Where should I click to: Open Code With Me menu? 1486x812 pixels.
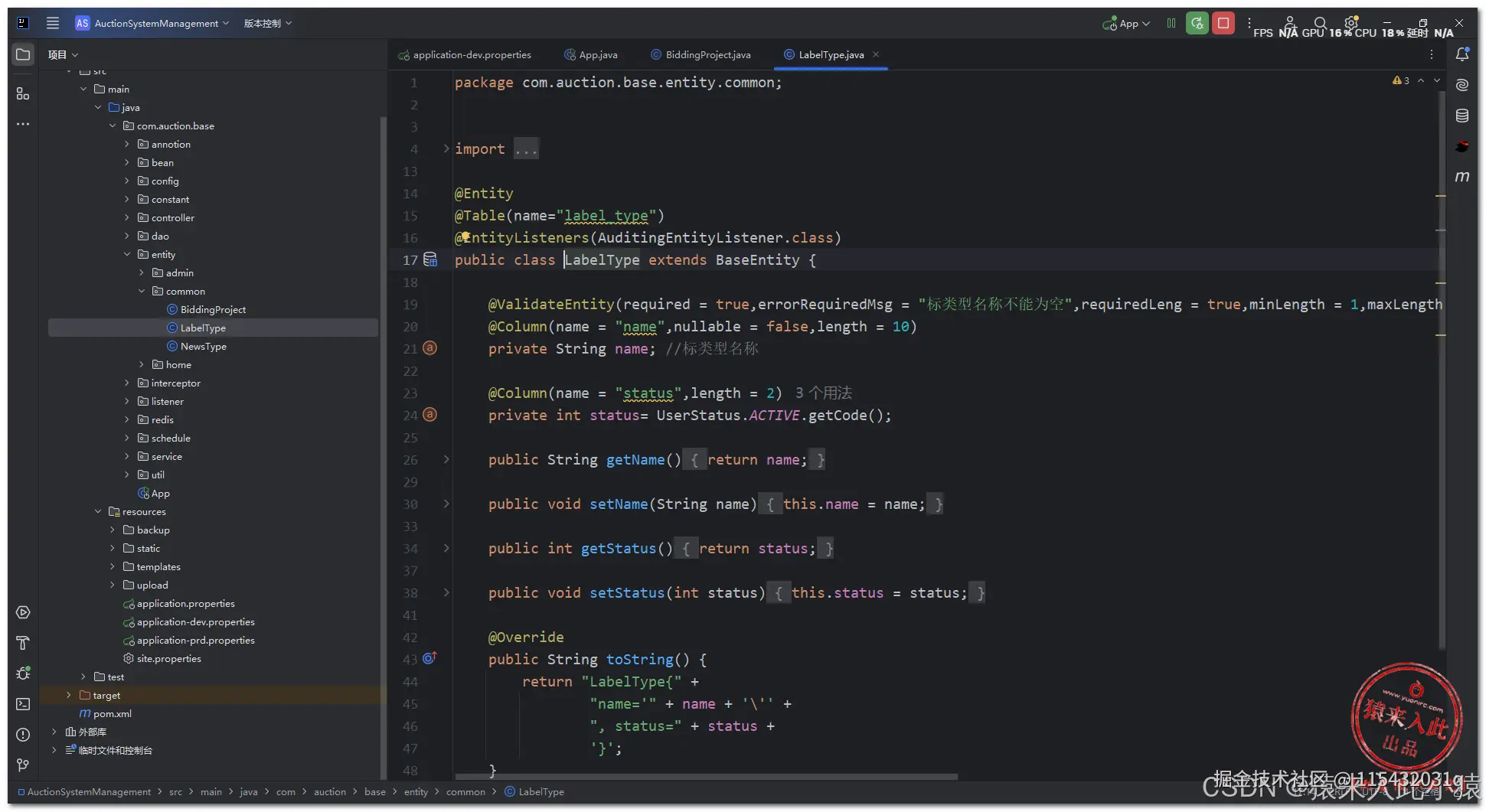coord(1290,23)
